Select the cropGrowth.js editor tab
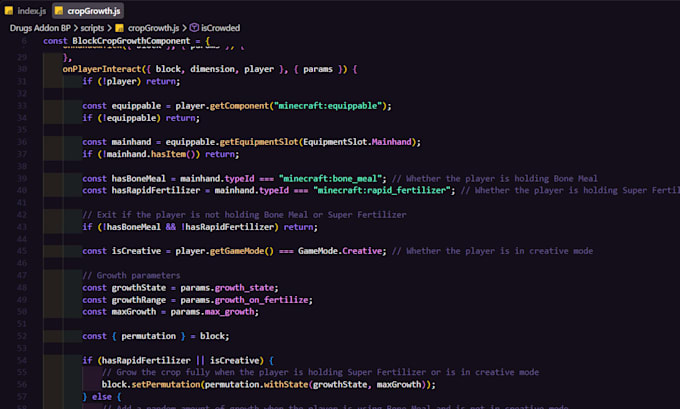This screenshot has height=409, width=680. click(x=88, y=11)
